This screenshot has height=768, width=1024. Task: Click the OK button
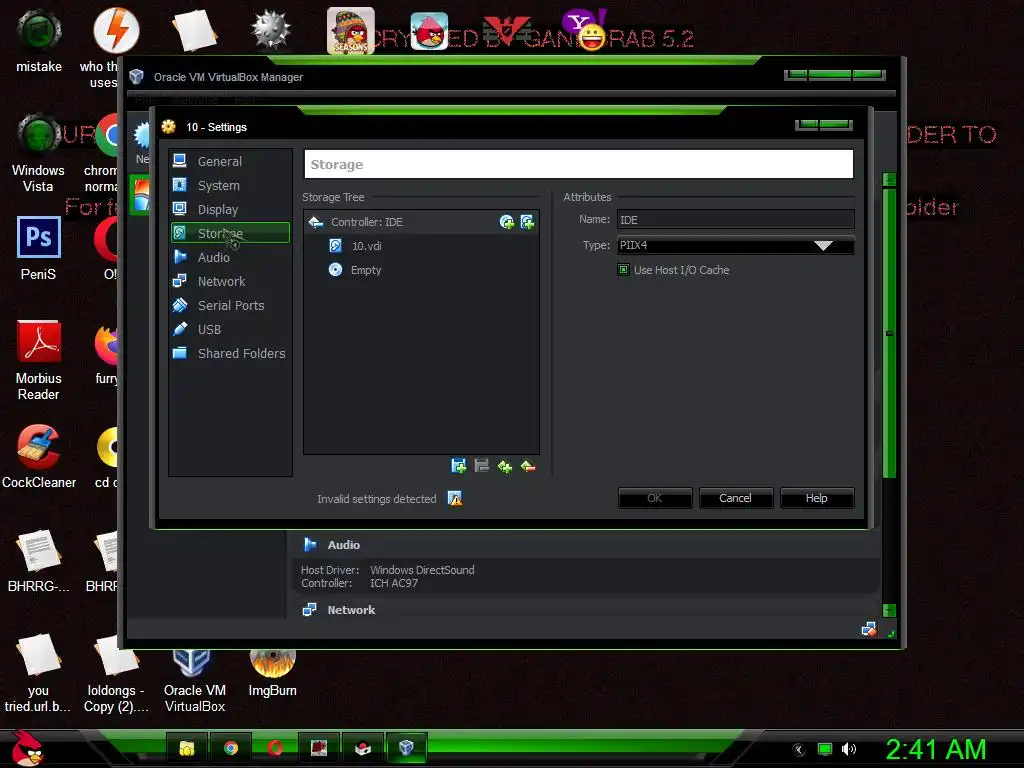(x=655, y=498)
